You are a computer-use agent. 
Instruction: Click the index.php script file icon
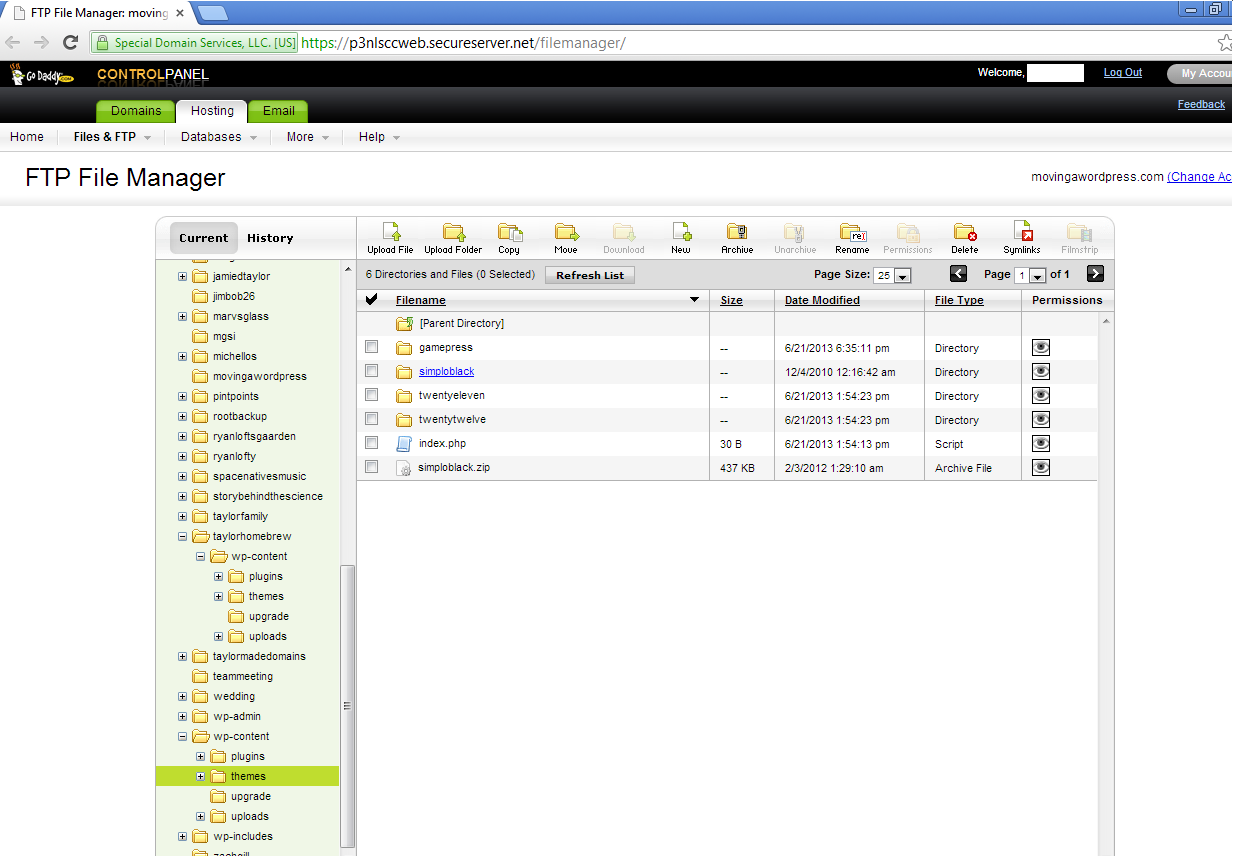404,443
